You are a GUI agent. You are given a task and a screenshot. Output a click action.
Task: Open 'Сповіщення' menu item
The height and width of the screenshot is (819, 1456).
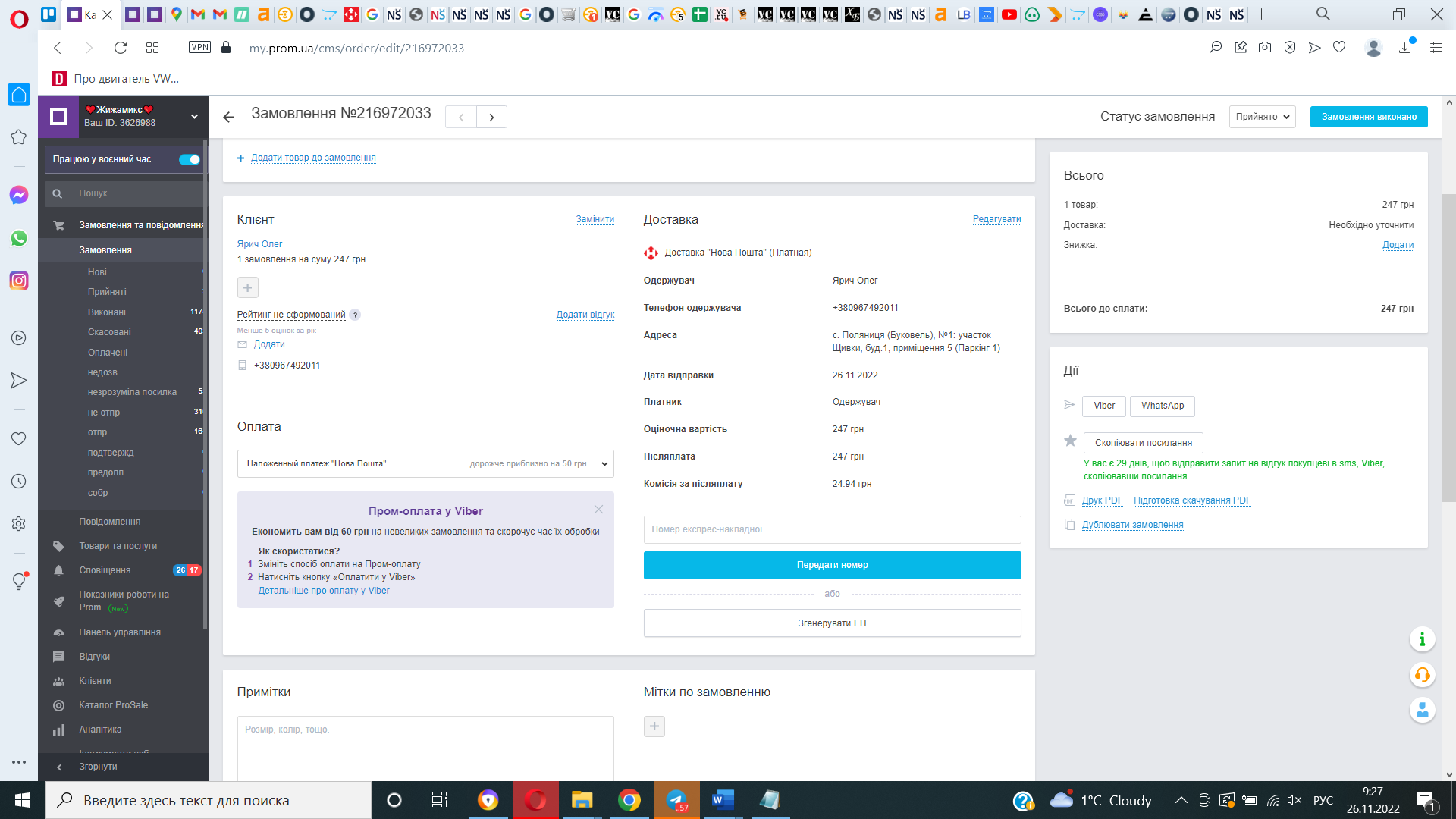pyautogui.click(x=105, y=570)
